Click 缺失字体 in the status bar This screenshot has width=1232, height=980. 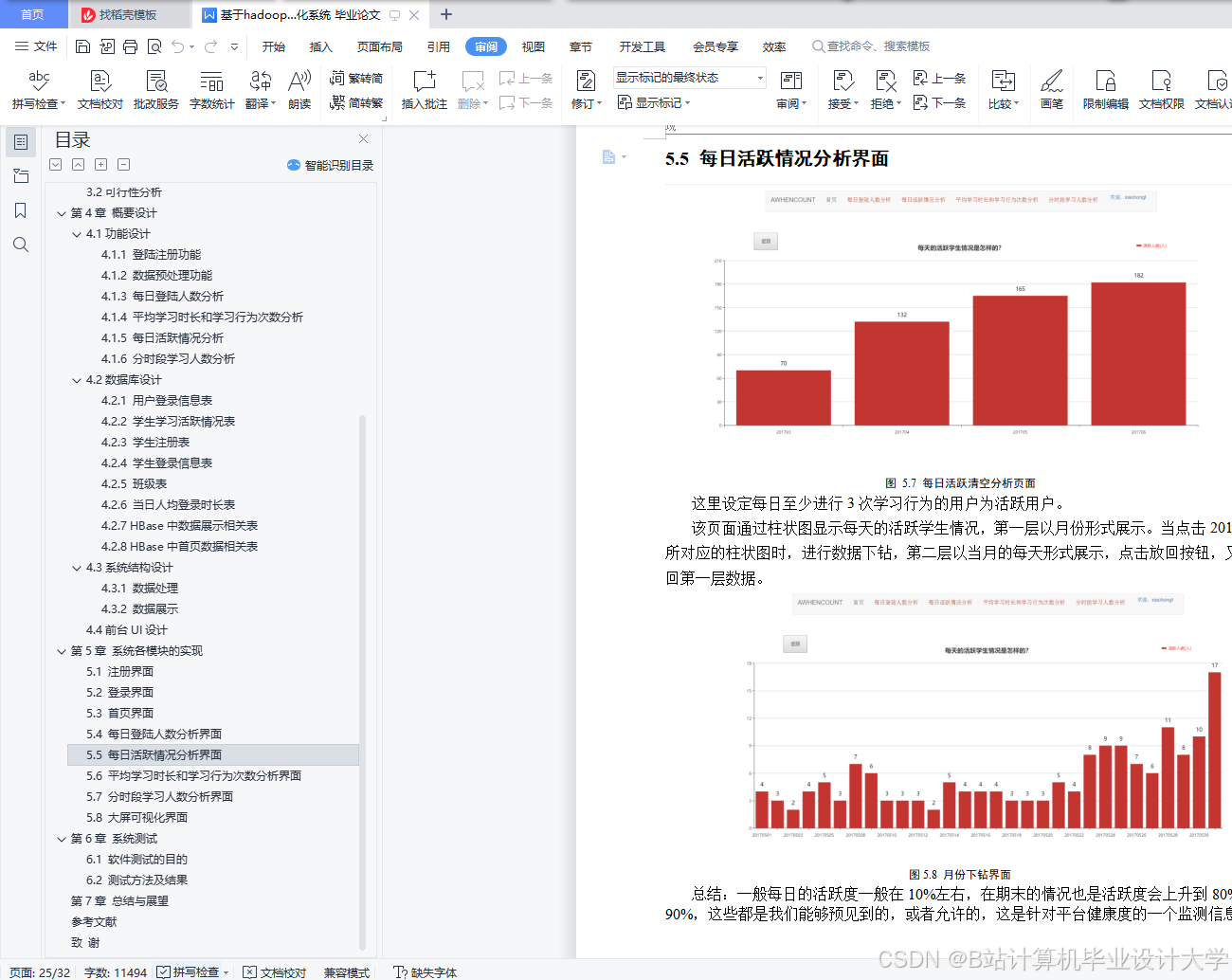[x=424, y=972]
